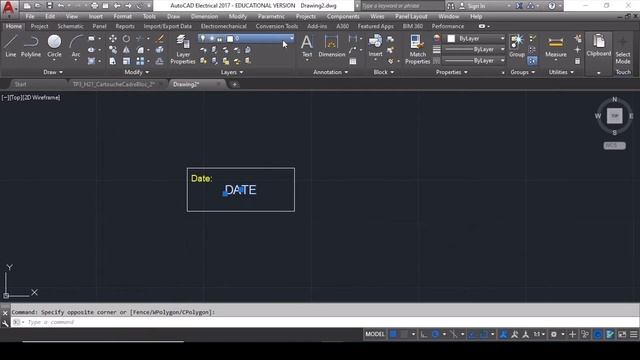Toggle the layer on/off lightbulb in layer dropdown
640x360 pixels.
point(203,38)
